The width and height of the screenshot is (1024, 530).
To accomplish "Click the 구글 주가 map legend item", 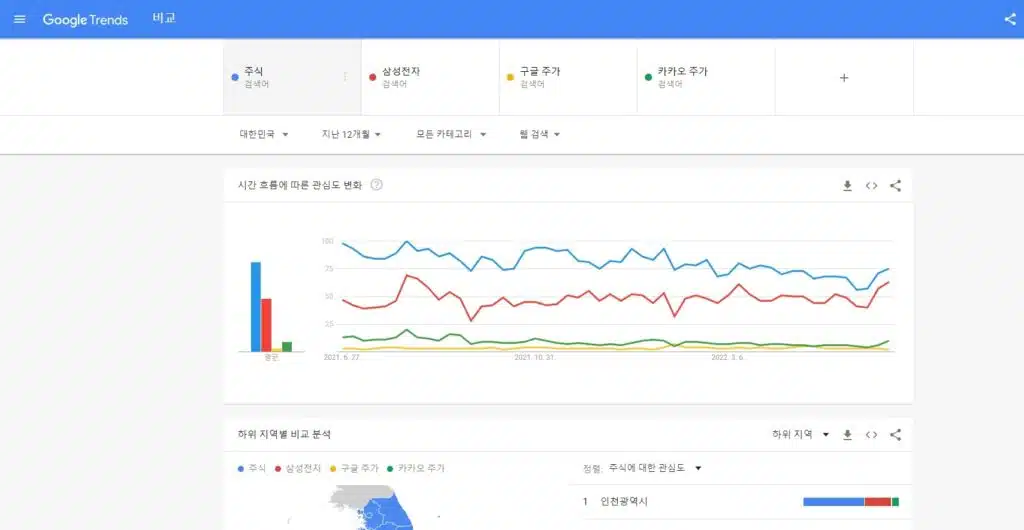I will [x=354, y=469].
